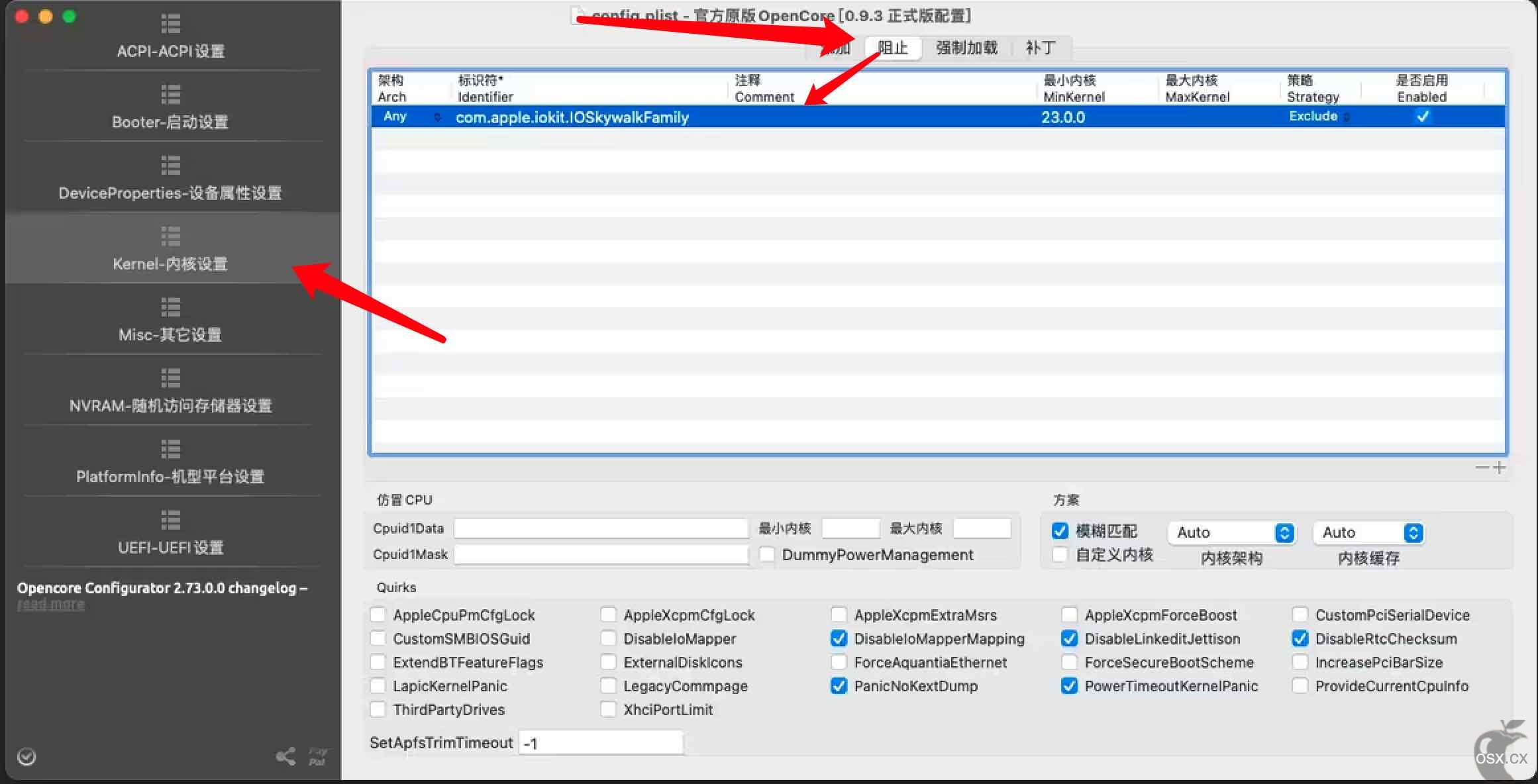Enable ForceSecureBootScheme quirk
1538x784 pixels.
point(1069,662)
